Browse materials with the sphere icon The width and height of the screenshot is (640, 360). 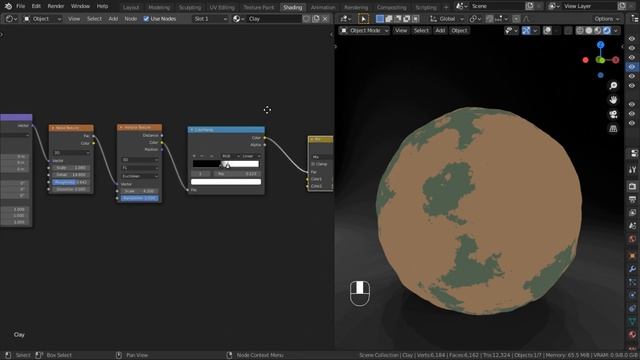coord(238,19)
